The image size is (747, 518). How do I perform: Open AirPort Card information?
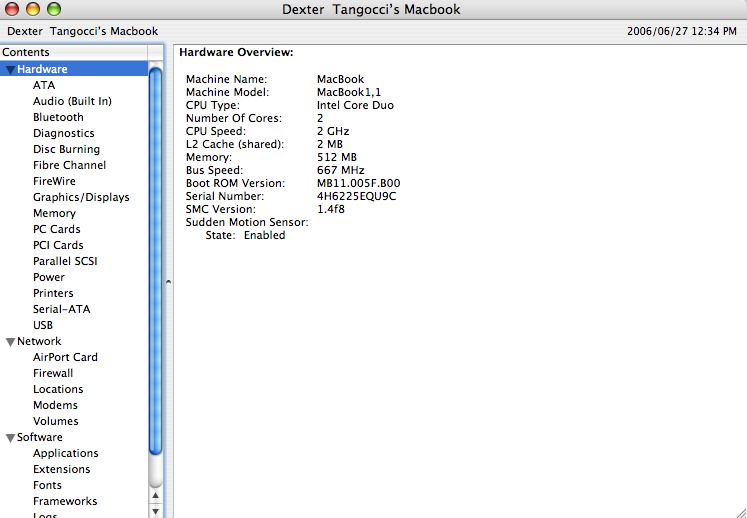point(65,357)
